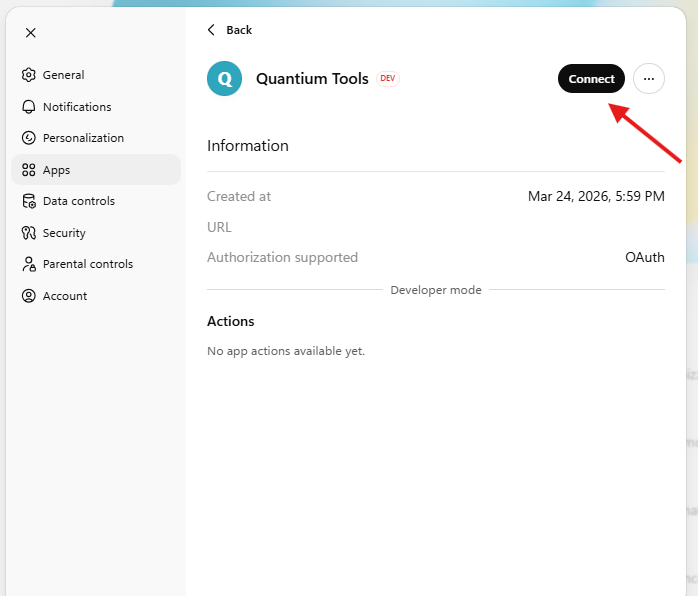The width and height of the screenshot is (698, 596).
Task: Click the URL label
Action: click(219, 227)
